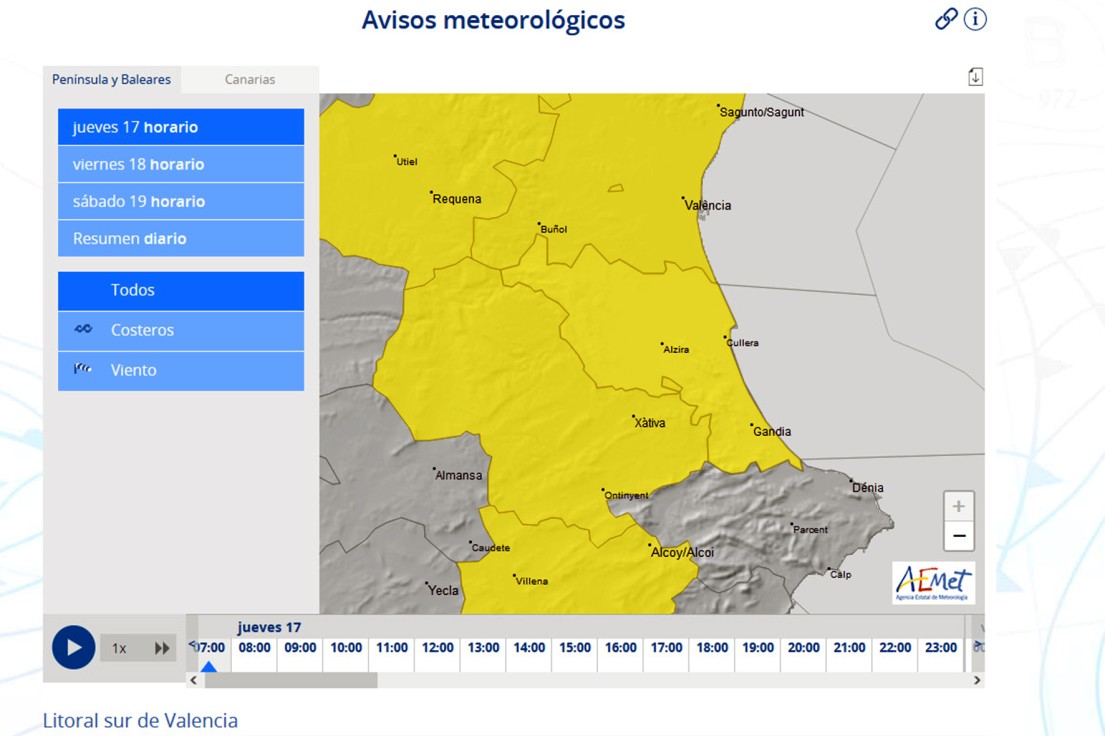Zoom out of the map
1105x736 pixels.
958,536
